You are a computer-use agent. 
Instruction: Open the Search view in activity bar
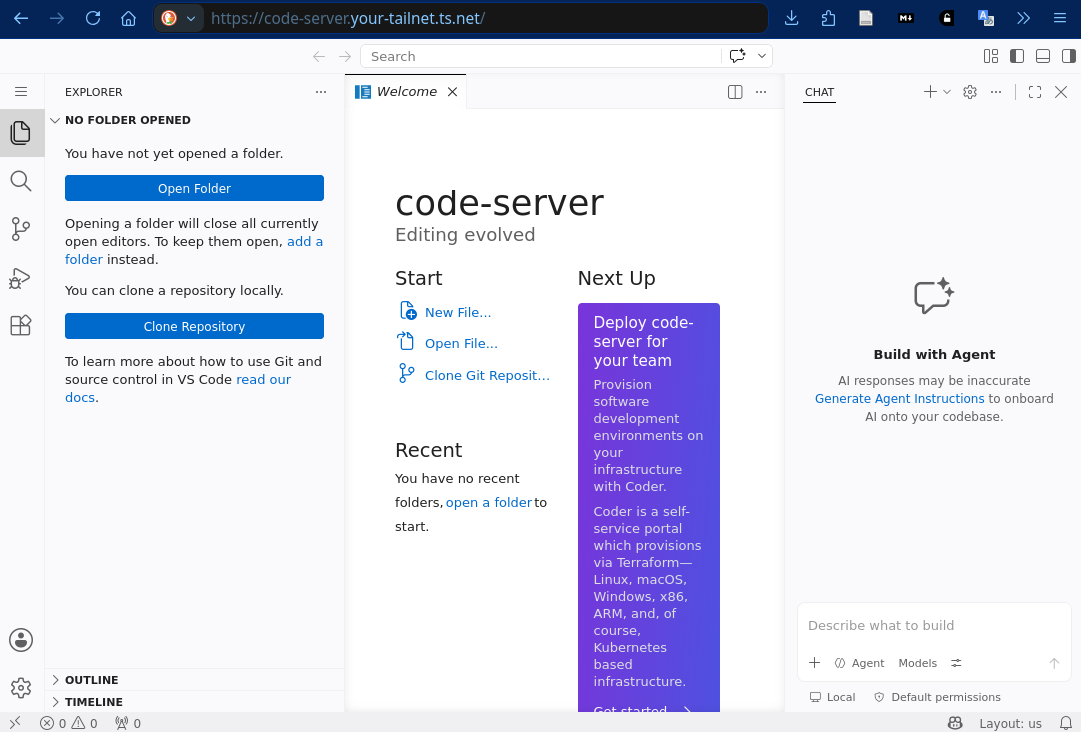tap(21, 181)
